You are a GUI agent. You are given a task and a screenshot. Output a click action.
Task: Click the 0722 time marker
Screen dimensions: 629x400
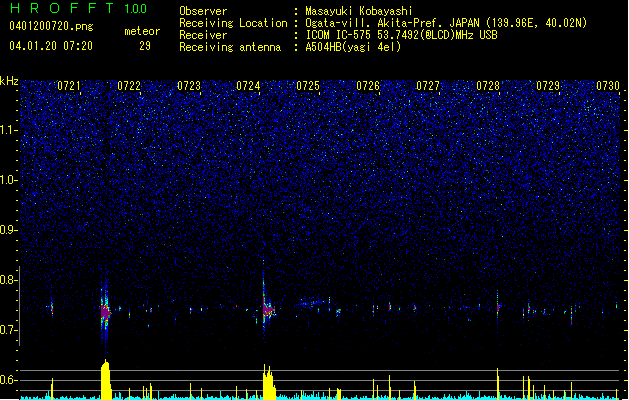coord(129,86)
